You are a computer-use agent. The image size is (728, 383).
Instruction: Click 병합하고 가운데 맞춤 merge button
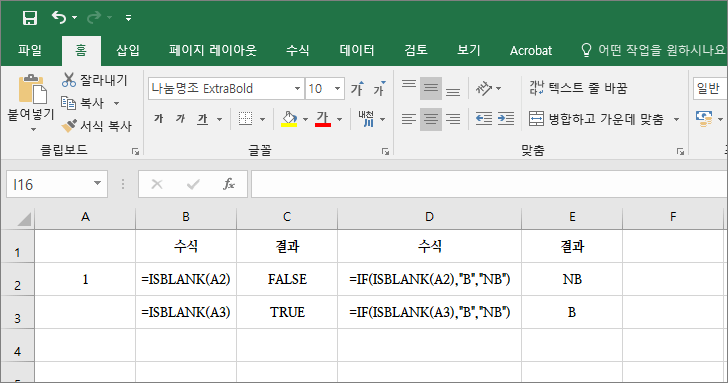[x=596, y=119]
